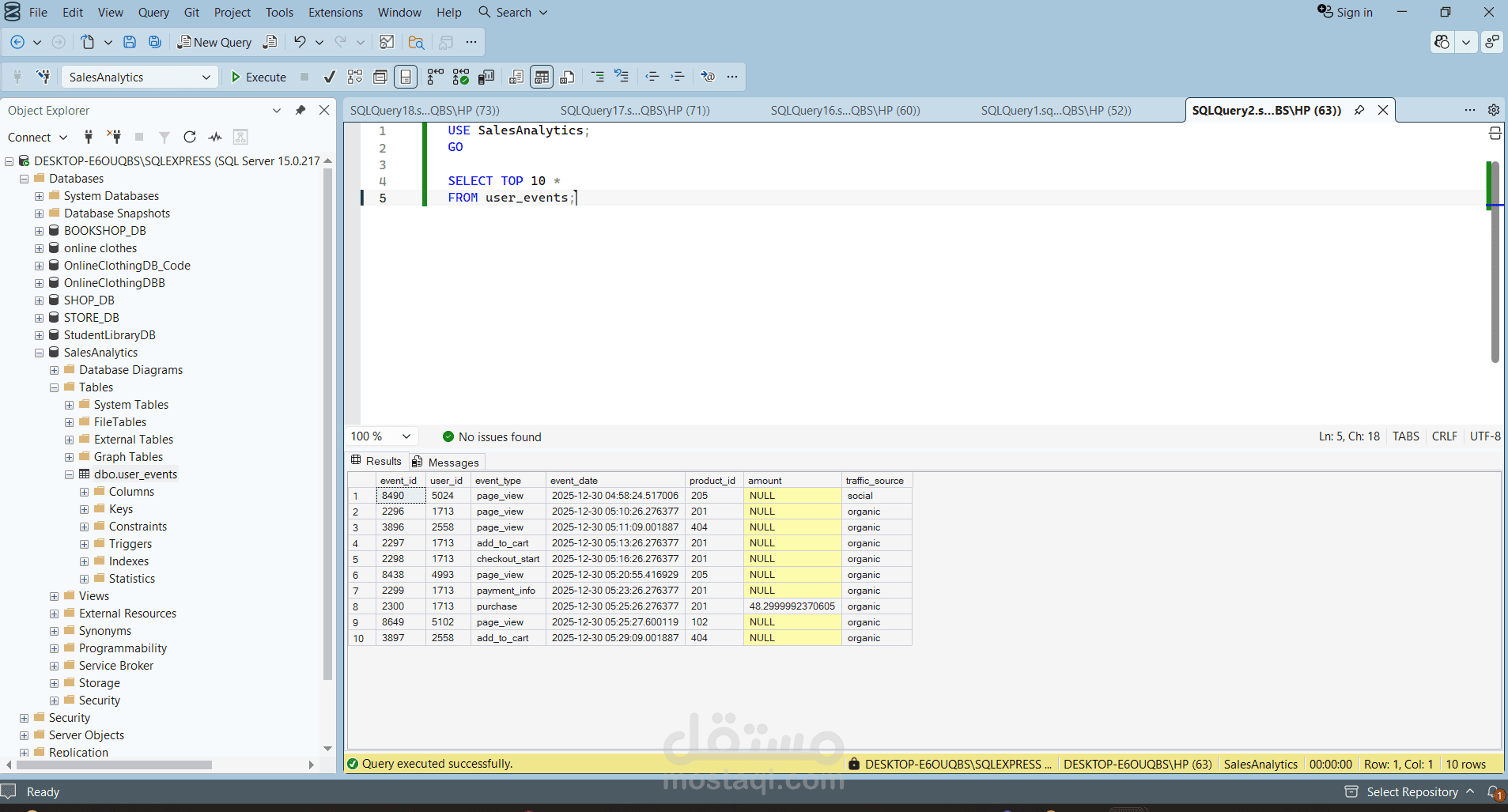Click the Object Explorer horizontal scrollbar
This screenshot has width=1508, height=812.
(x=115, y=765)
